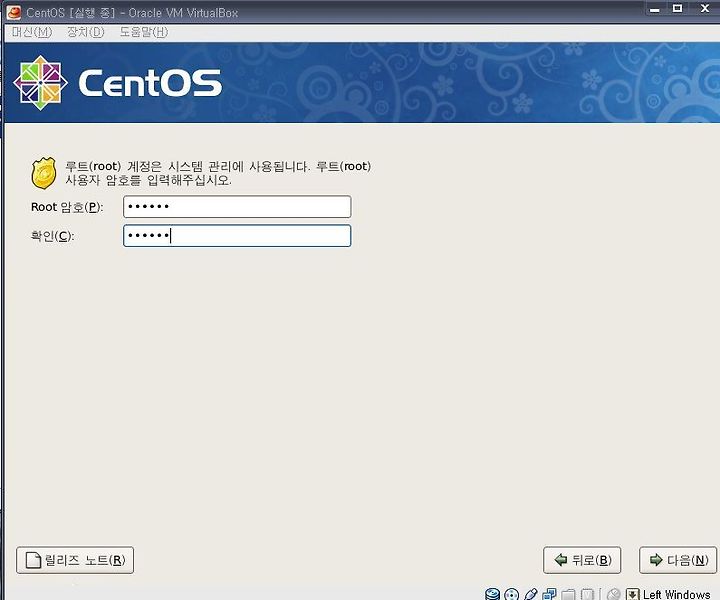Maximize the VirtualBox window
The height and width of the screenshot is (600, 720).
(677, 8)
